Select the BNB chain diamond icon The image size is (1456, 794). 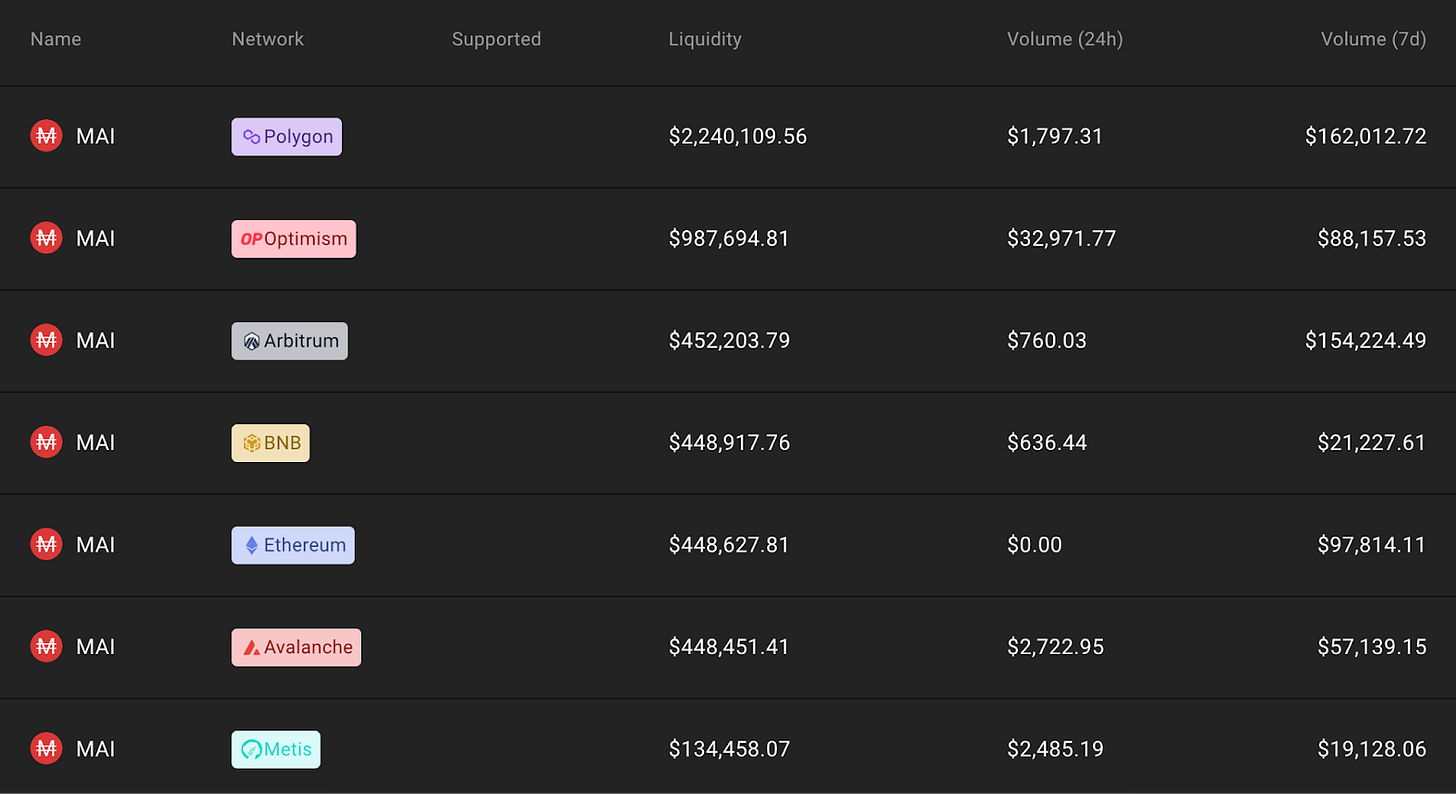[251, 442]
